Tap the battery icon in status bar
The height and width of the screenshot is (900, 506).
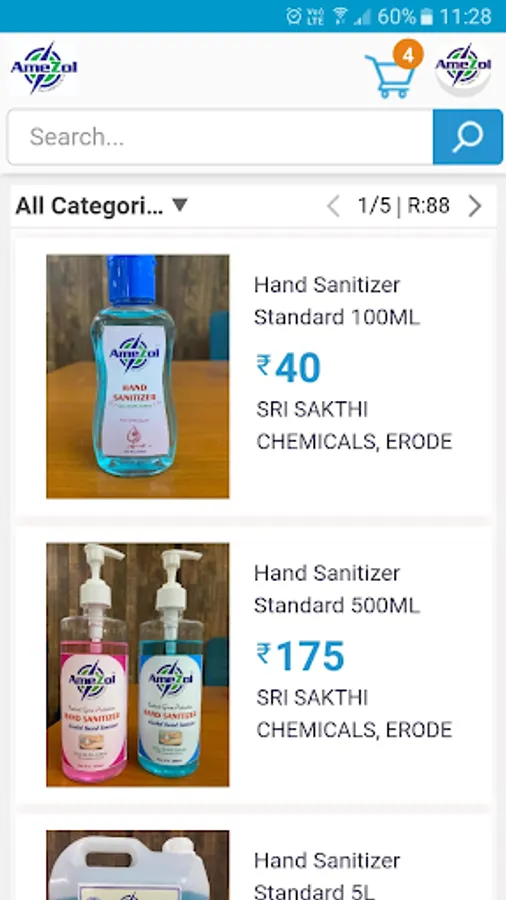tap(426, 17)
